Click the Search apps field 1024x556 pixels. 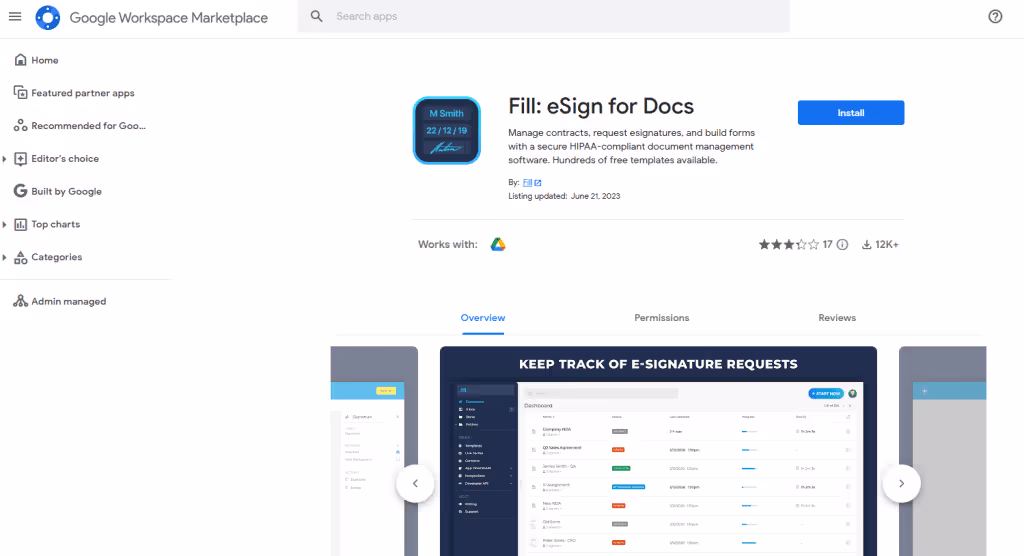coord(543,16)
